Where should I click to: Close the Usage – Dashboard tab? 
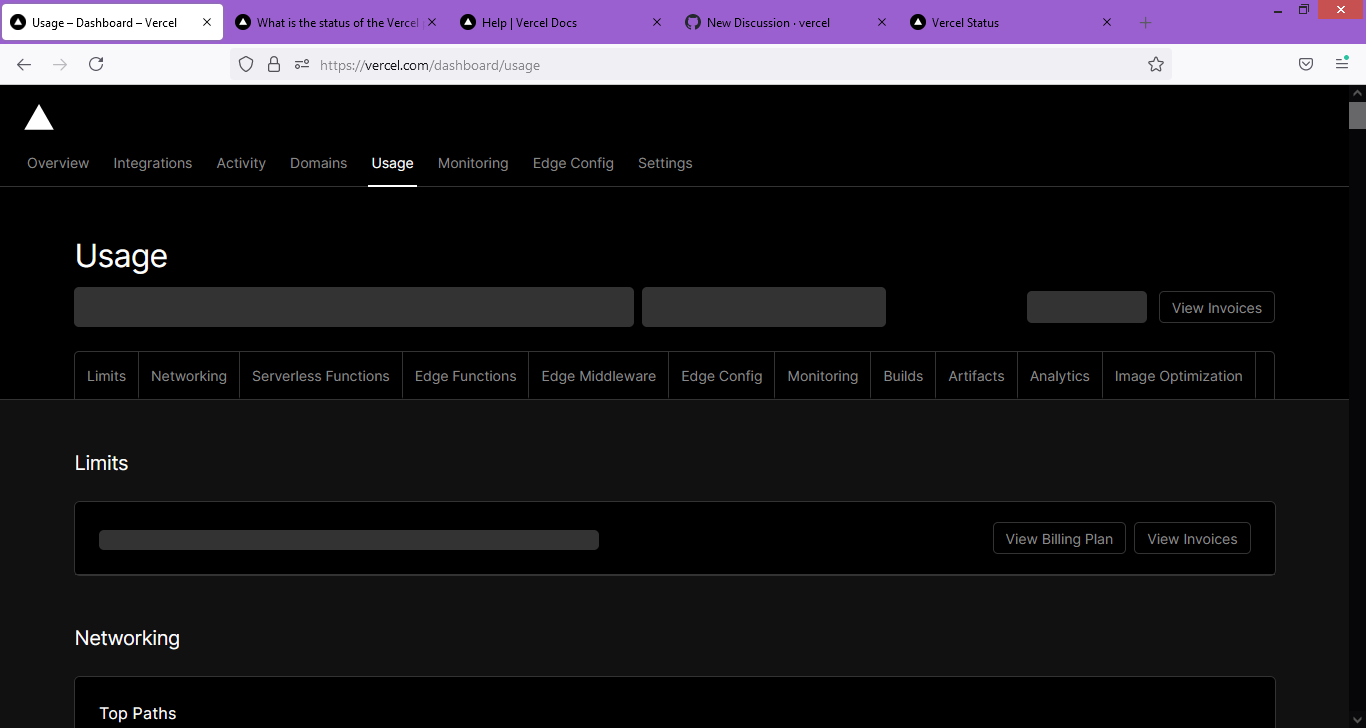[x=207, y=22]
